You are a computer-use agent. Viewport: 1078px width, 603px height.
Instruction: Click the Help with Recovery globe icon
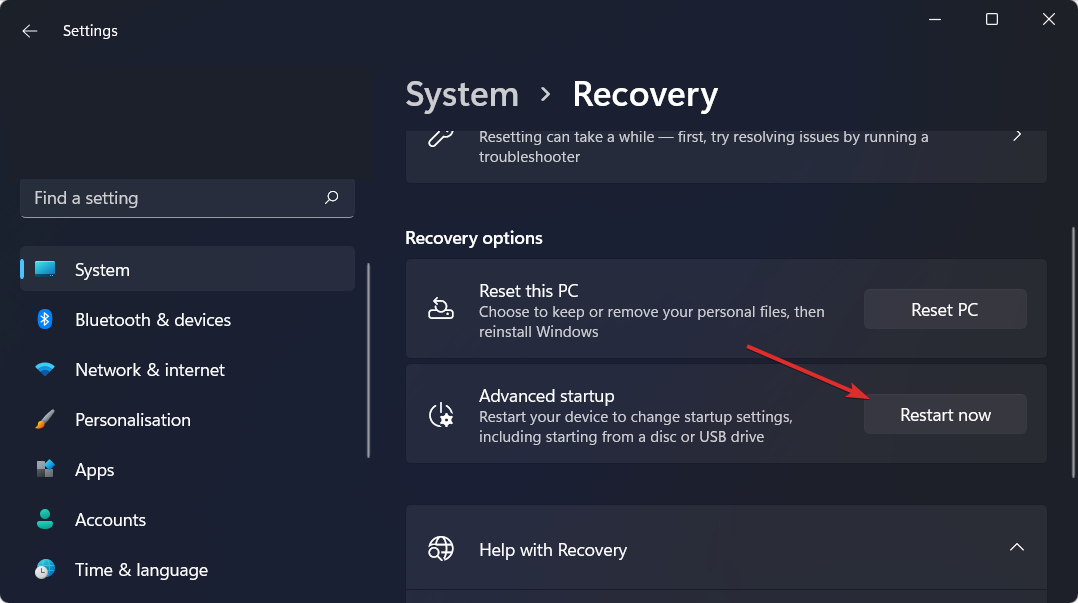[441, 549]
